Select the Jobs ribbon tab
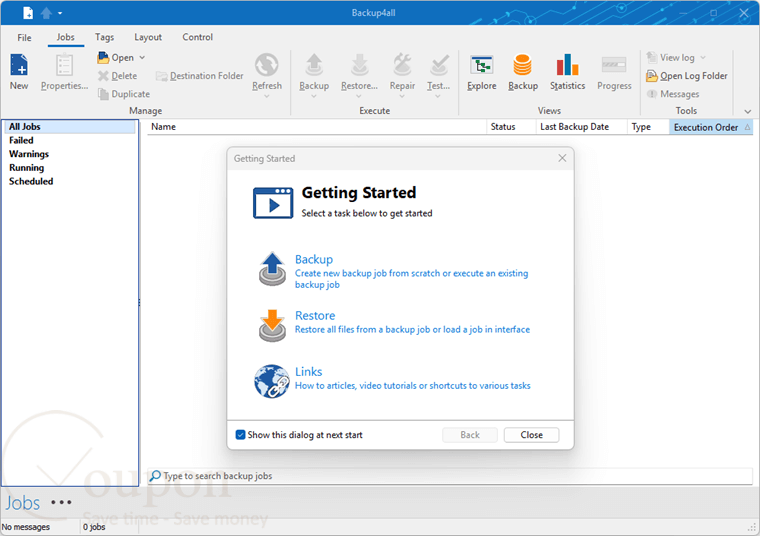 65,37
